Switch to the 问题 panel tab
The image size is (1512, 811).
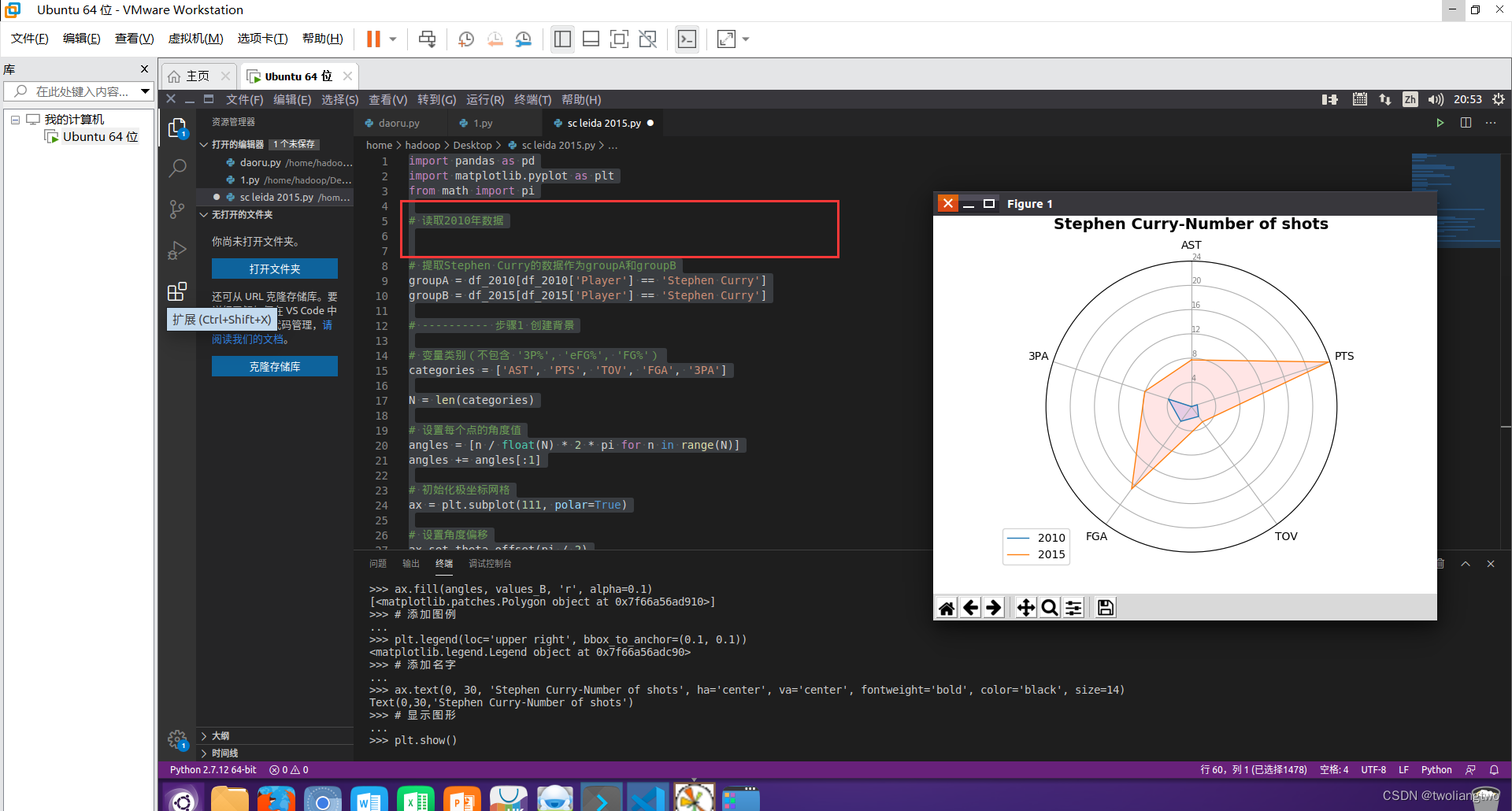click(x=378, y=564)
